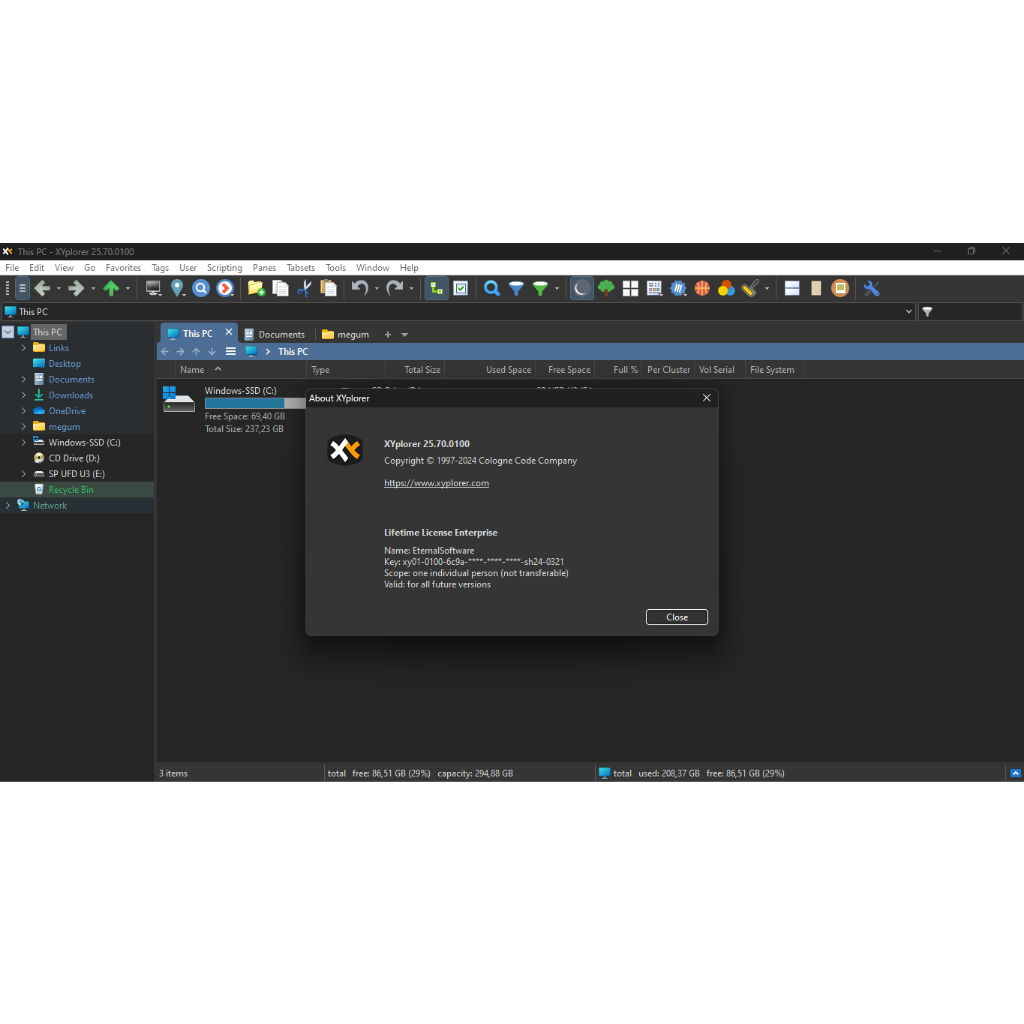The height and width of the screenshot is (1024, 1024).
Task: Switch to the Documents tab
Action: pos(275,334)
